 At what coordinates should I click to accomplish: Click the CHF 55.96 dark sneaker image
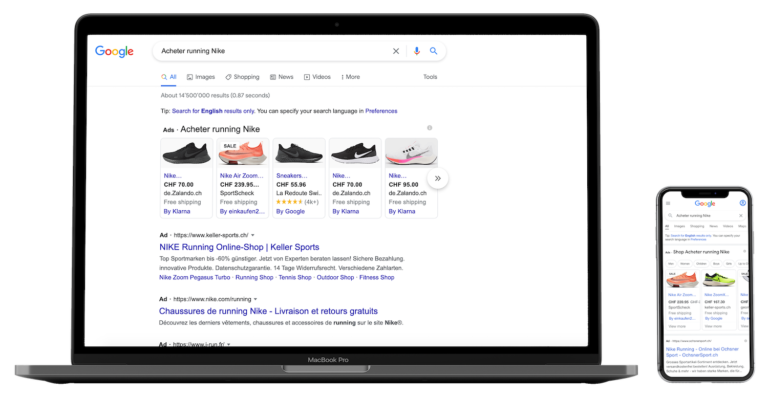[x=299, y=153]
